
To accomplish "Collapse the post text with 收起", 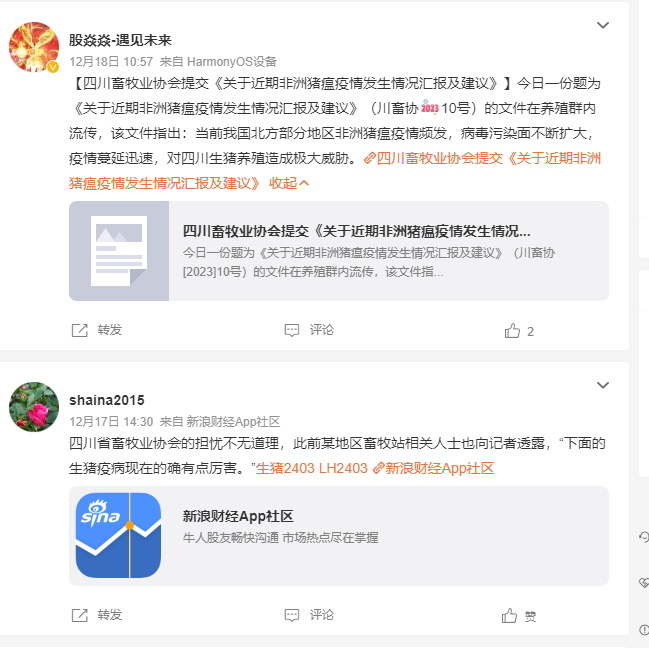I will [288, 183].
